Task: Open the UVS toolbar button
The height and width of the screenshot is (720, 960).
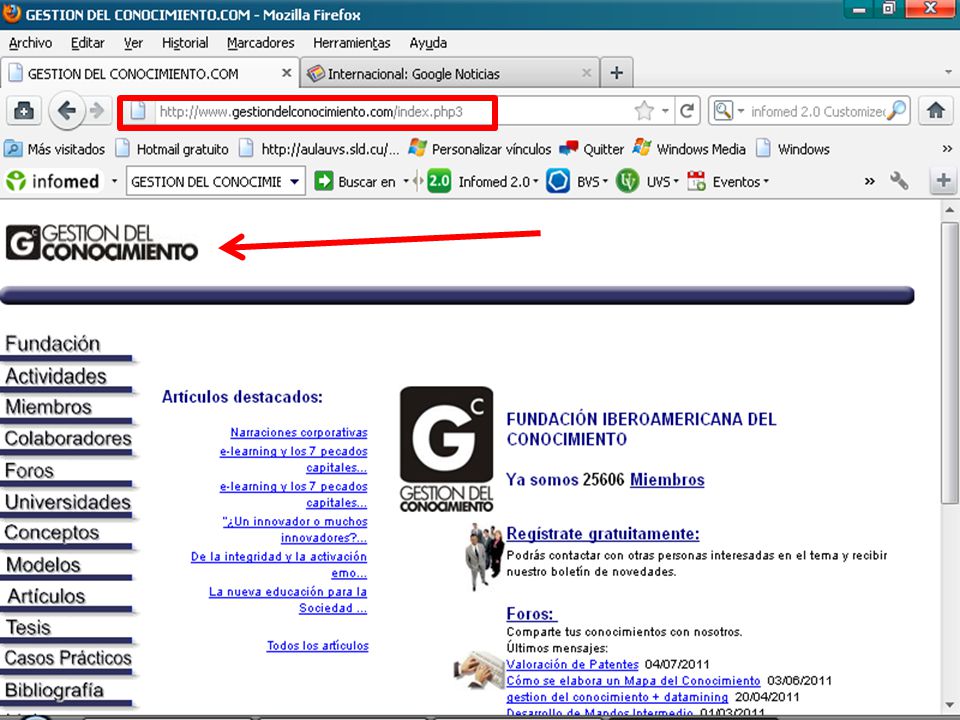Action: (647, 181)
